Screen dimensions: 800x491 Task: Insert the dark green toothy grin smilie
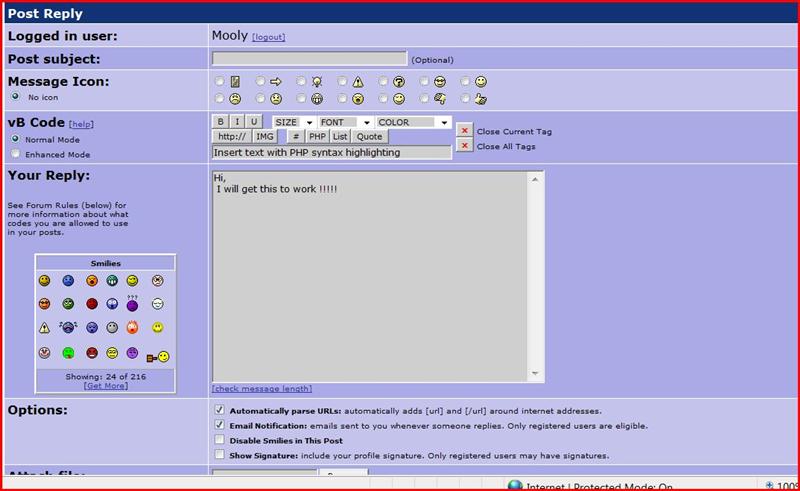pos(112,280)
